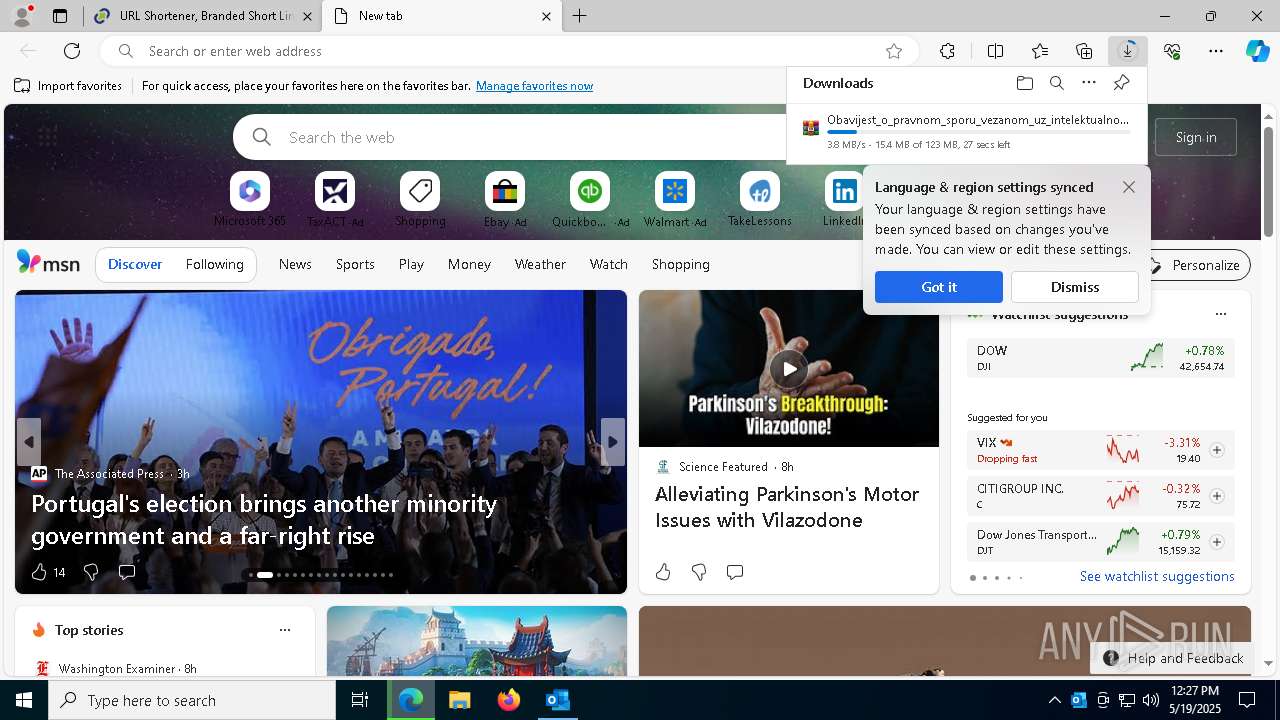
Task: Comment on the Parkinson's Vilazodone article
Action: (x=735, y=572)
